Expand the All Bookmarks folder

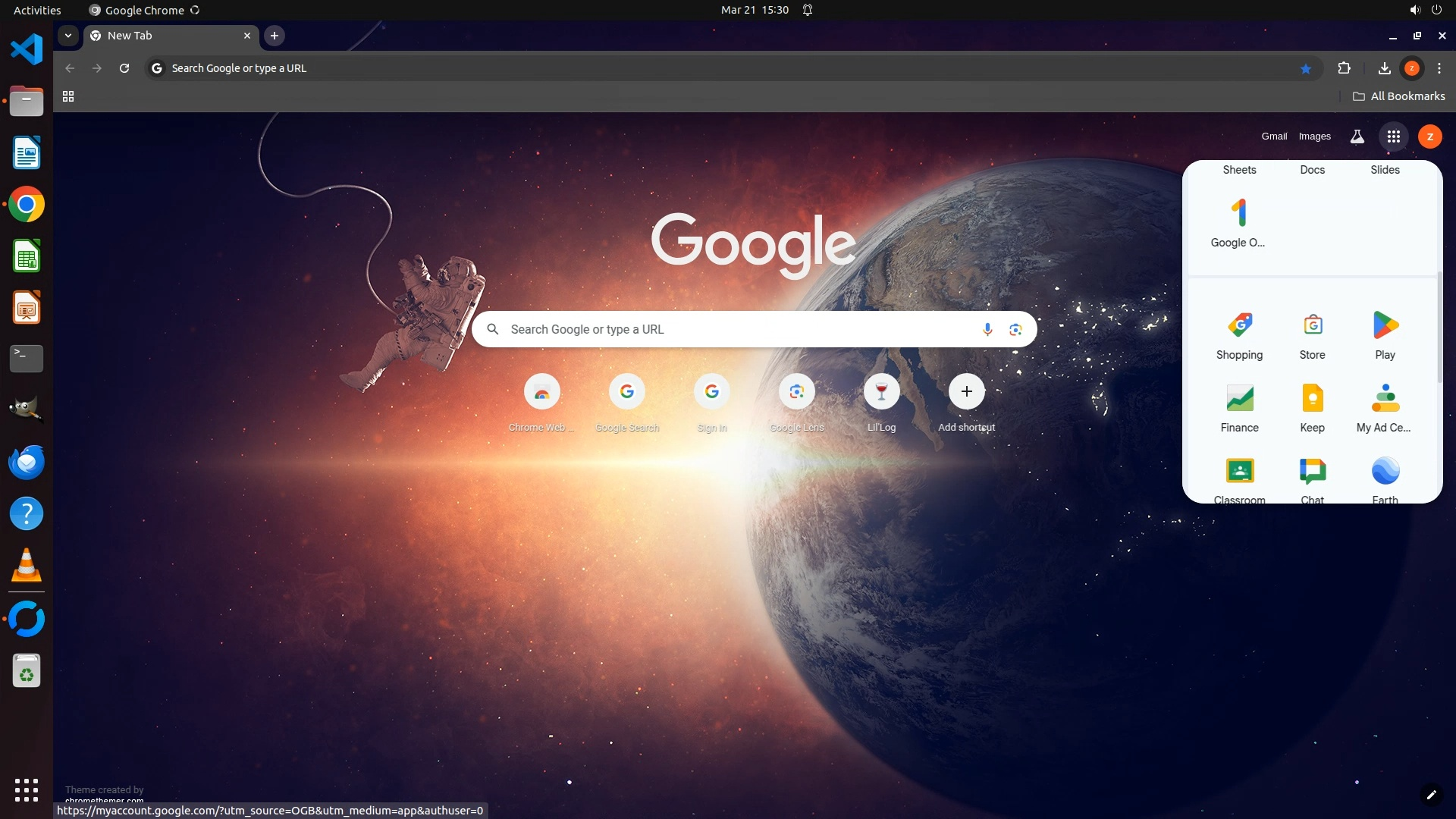(1399, 96)
